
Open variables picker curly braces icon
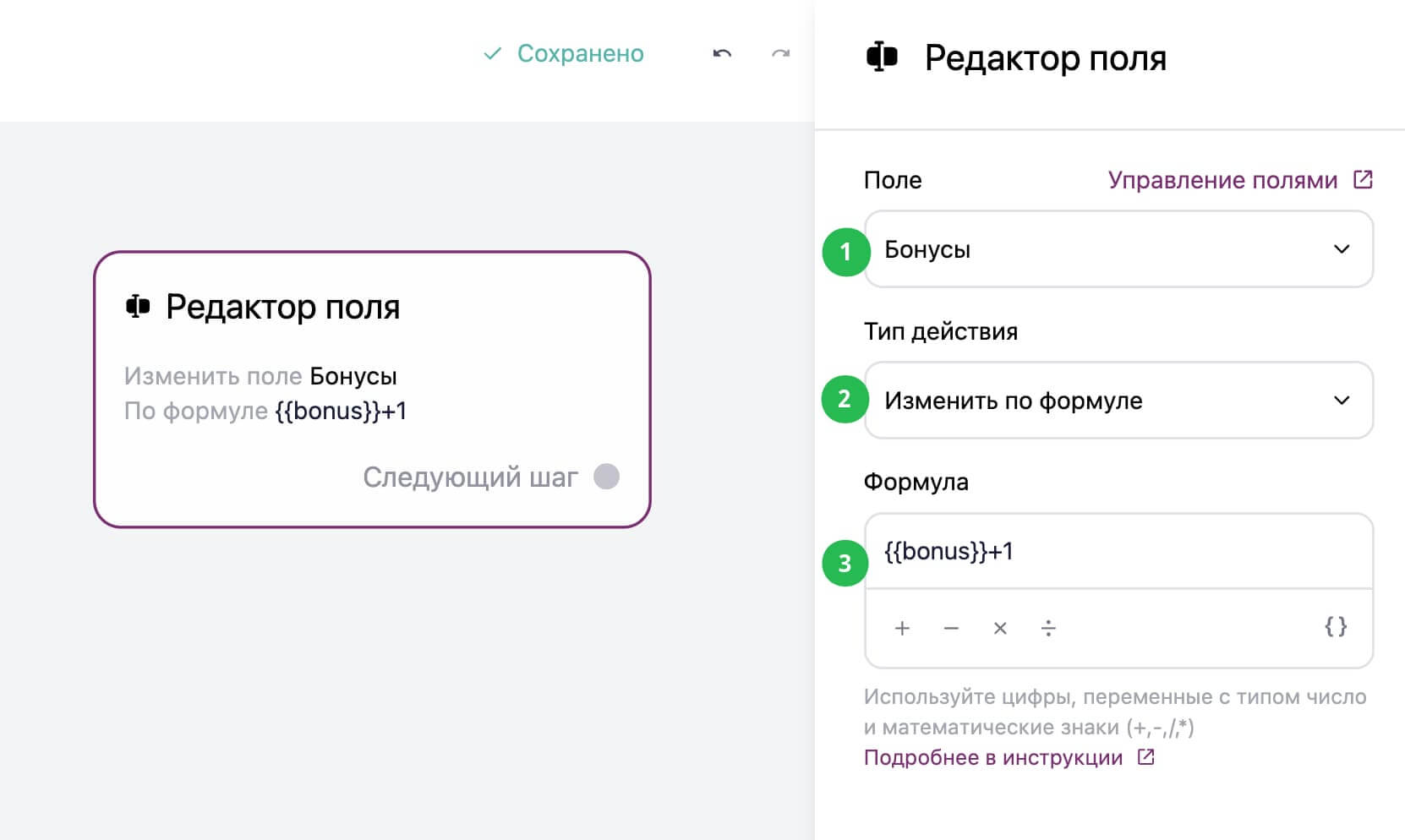point(1336,626)
